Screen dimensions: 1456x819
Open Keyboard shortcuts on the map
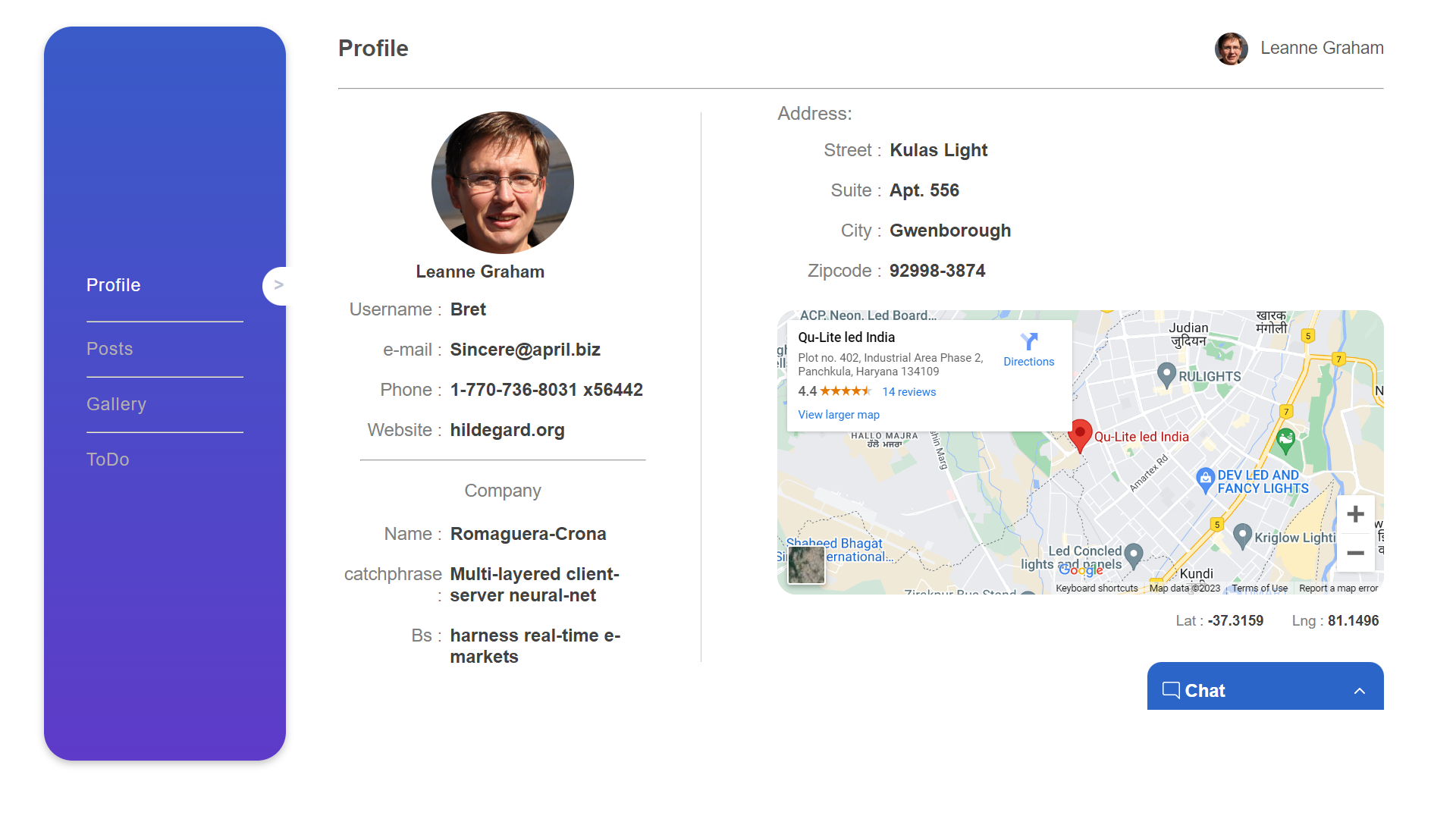point(1097,588)
